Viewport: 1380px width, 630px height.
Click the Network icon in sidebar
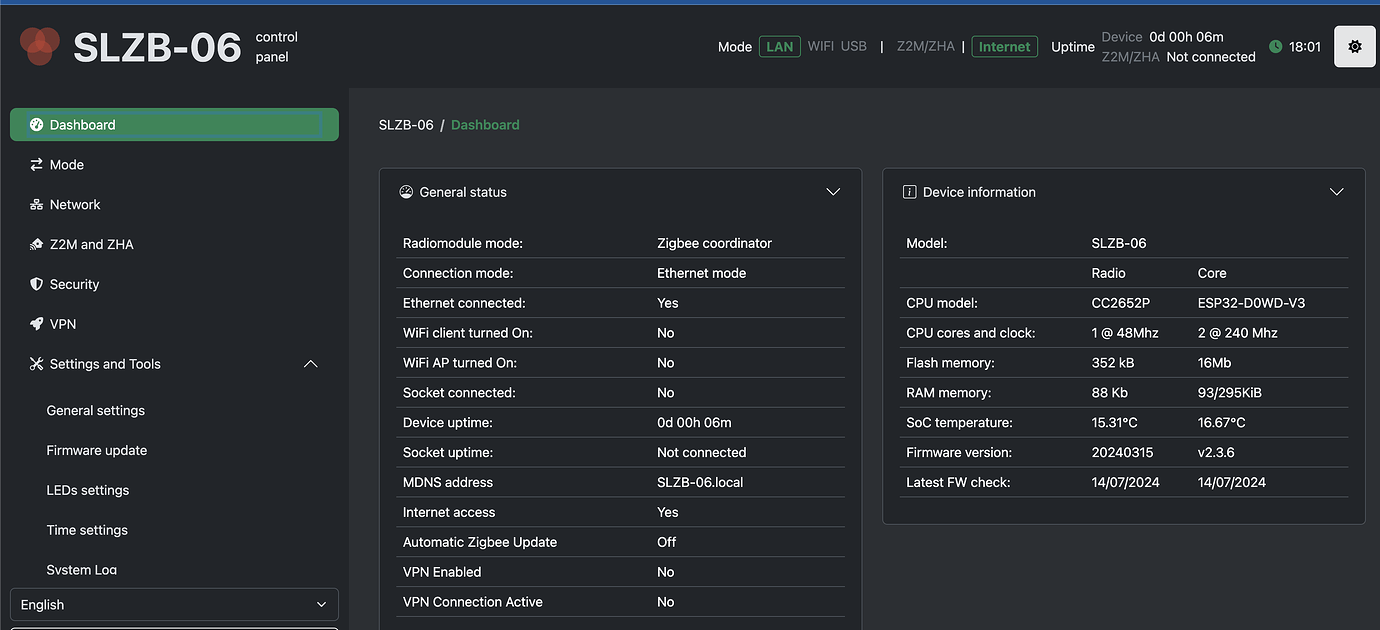37,205
